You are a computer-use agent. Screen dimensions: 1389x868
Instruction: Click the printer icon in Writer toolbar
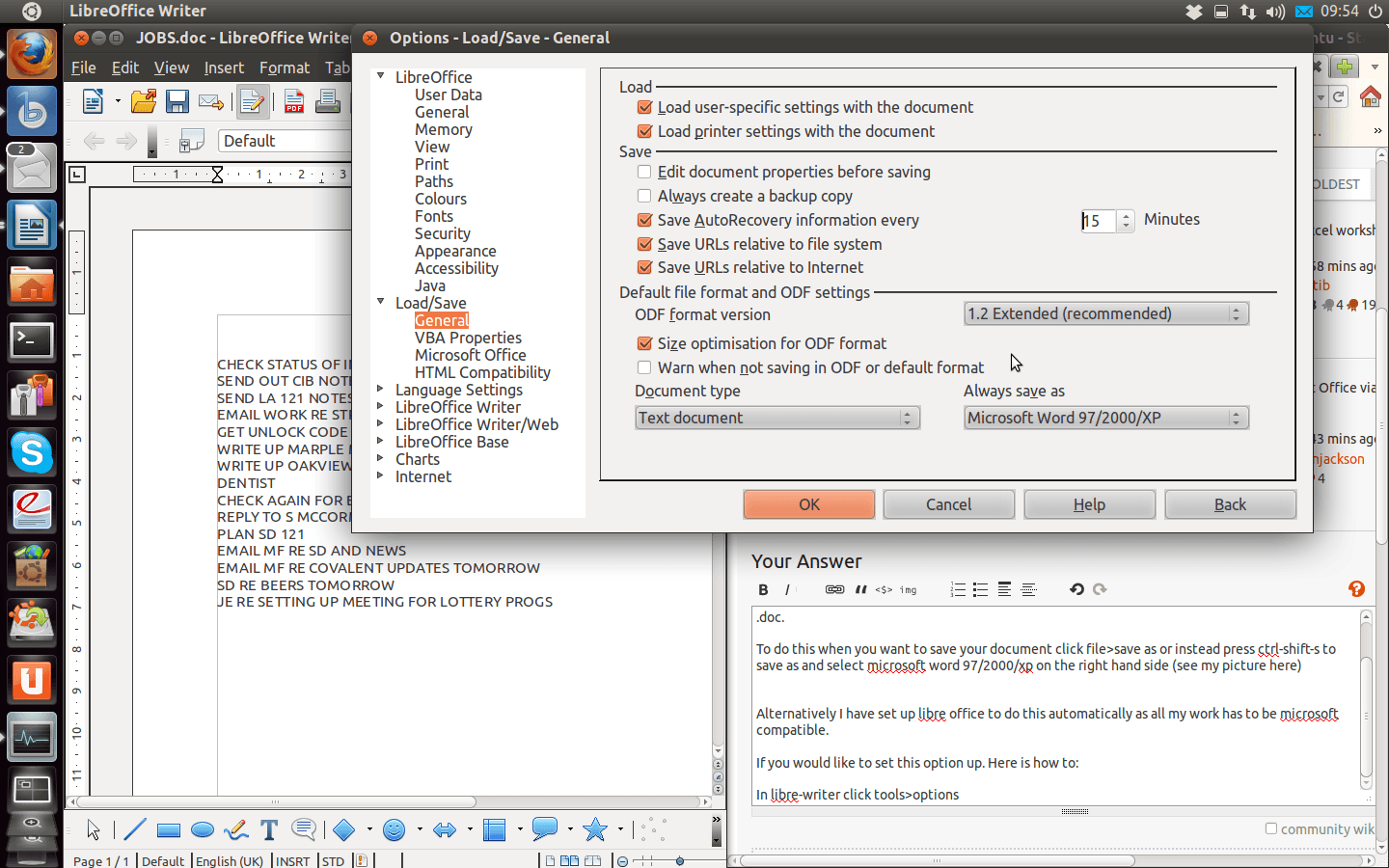(328, 101)
